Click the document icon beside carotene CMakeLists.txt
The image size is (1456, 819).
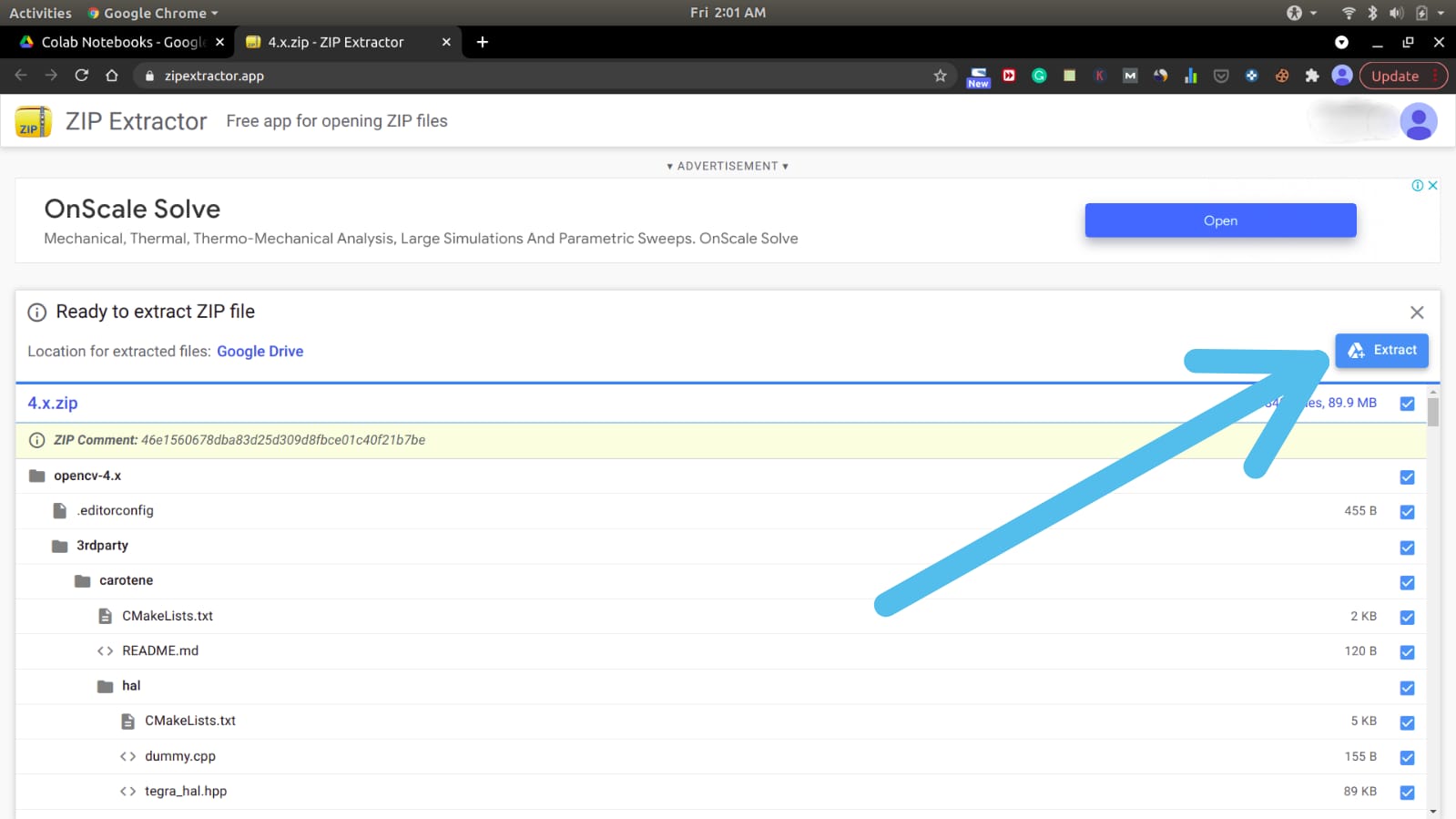(x=106, y=617)
